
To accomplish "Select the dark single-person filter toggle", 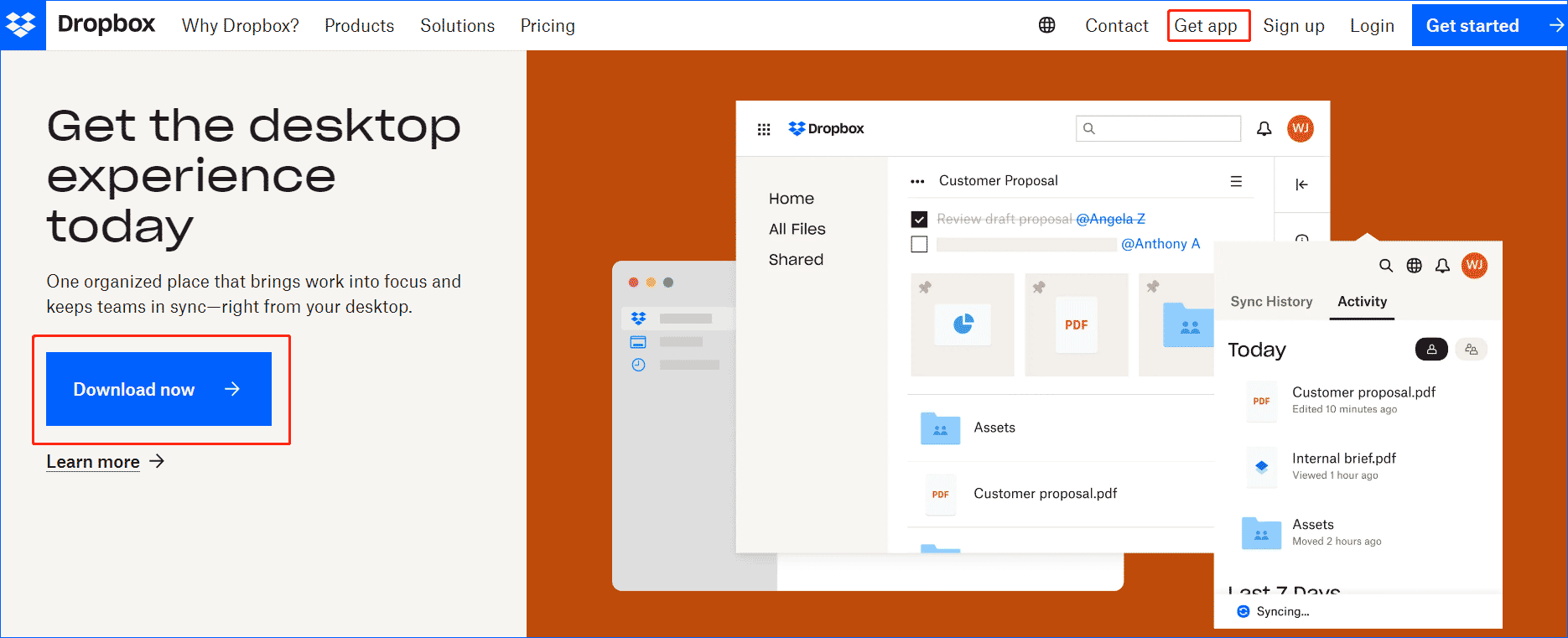I will (x=1431, y=350).
